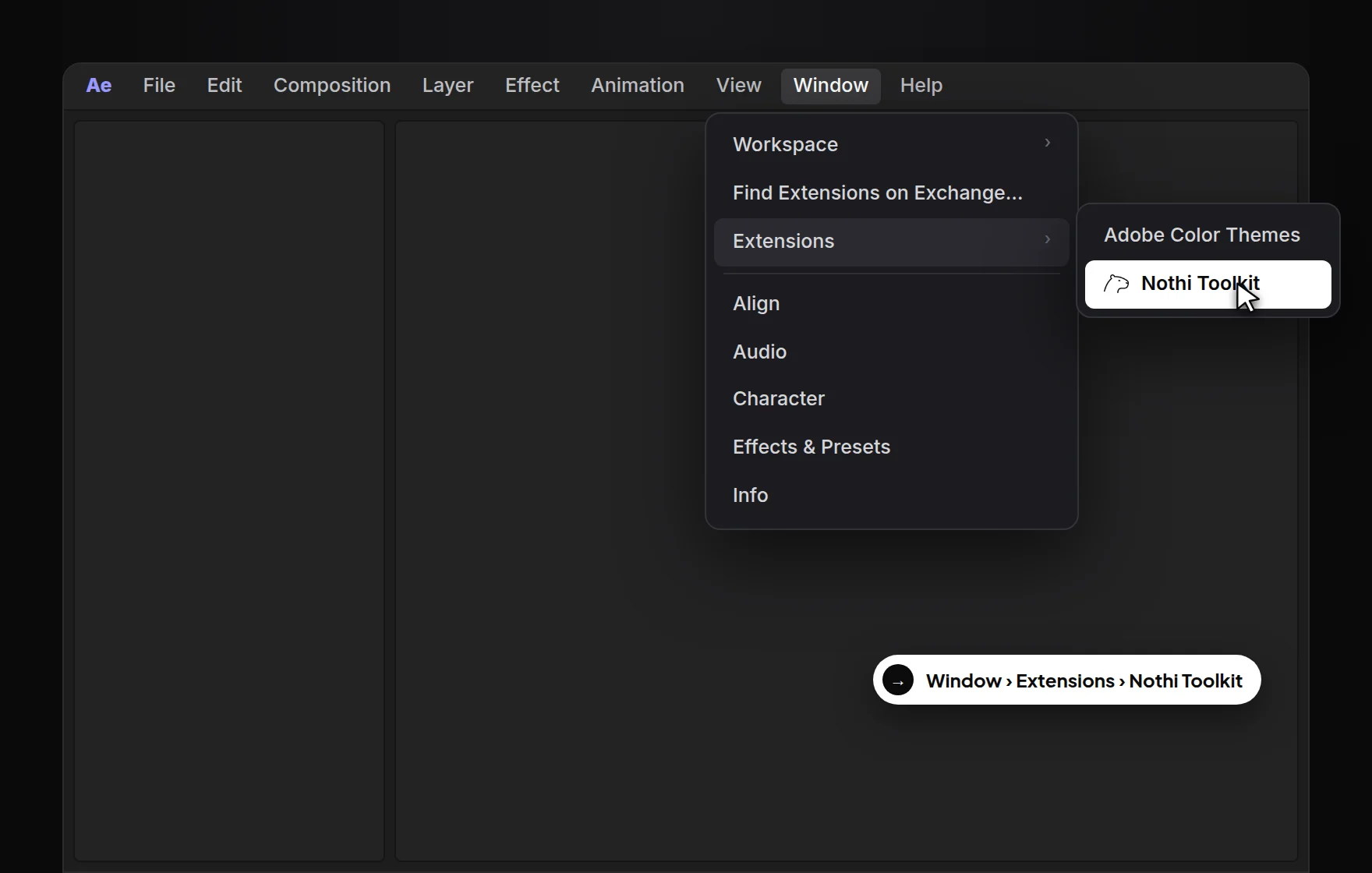Click the Nothi Toolkit animal icon
The image size is (1372, 873).
(x=1116, y=284)
